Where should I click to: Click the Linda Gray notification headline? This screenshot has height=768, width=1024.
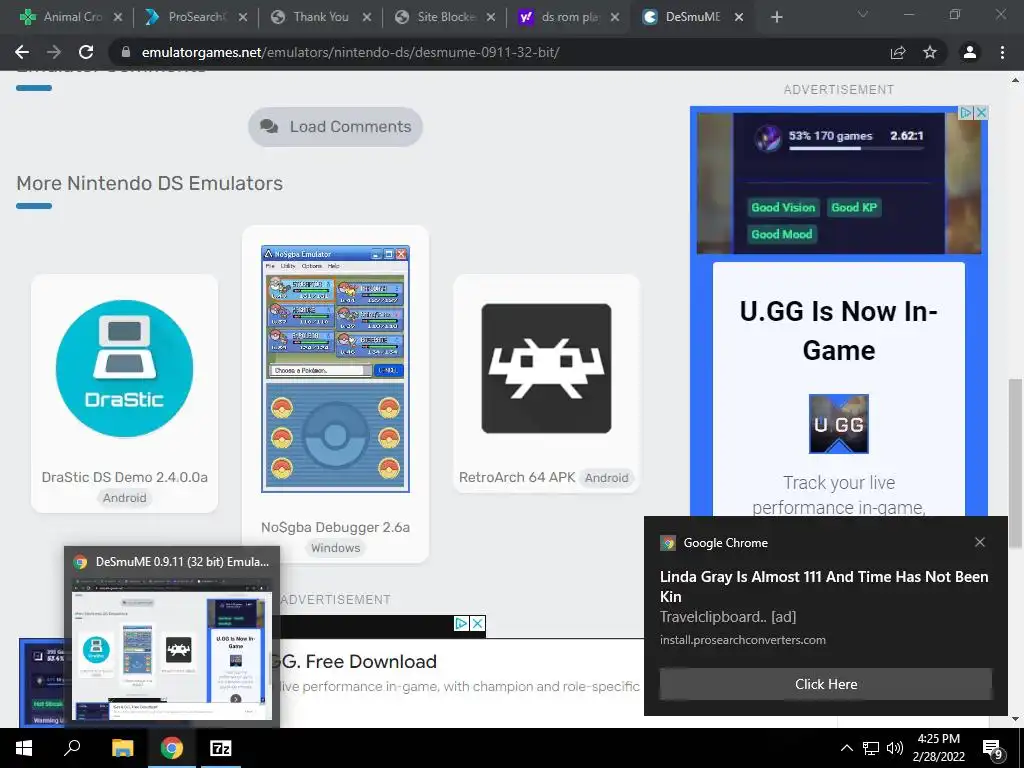824,586
